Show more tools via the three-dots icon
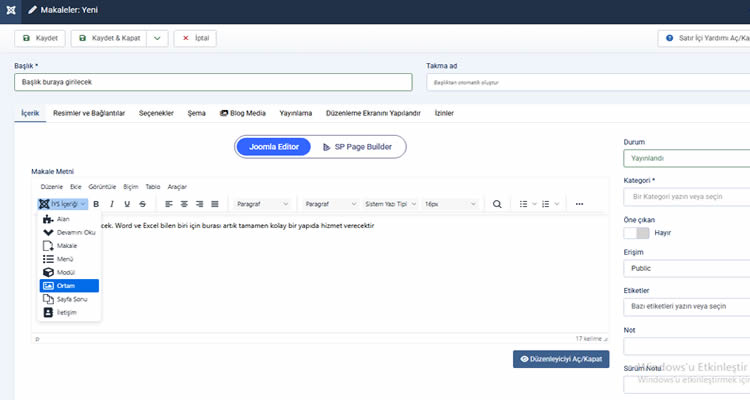The width and height of the screenshot is (750, 400). (579, 204)
